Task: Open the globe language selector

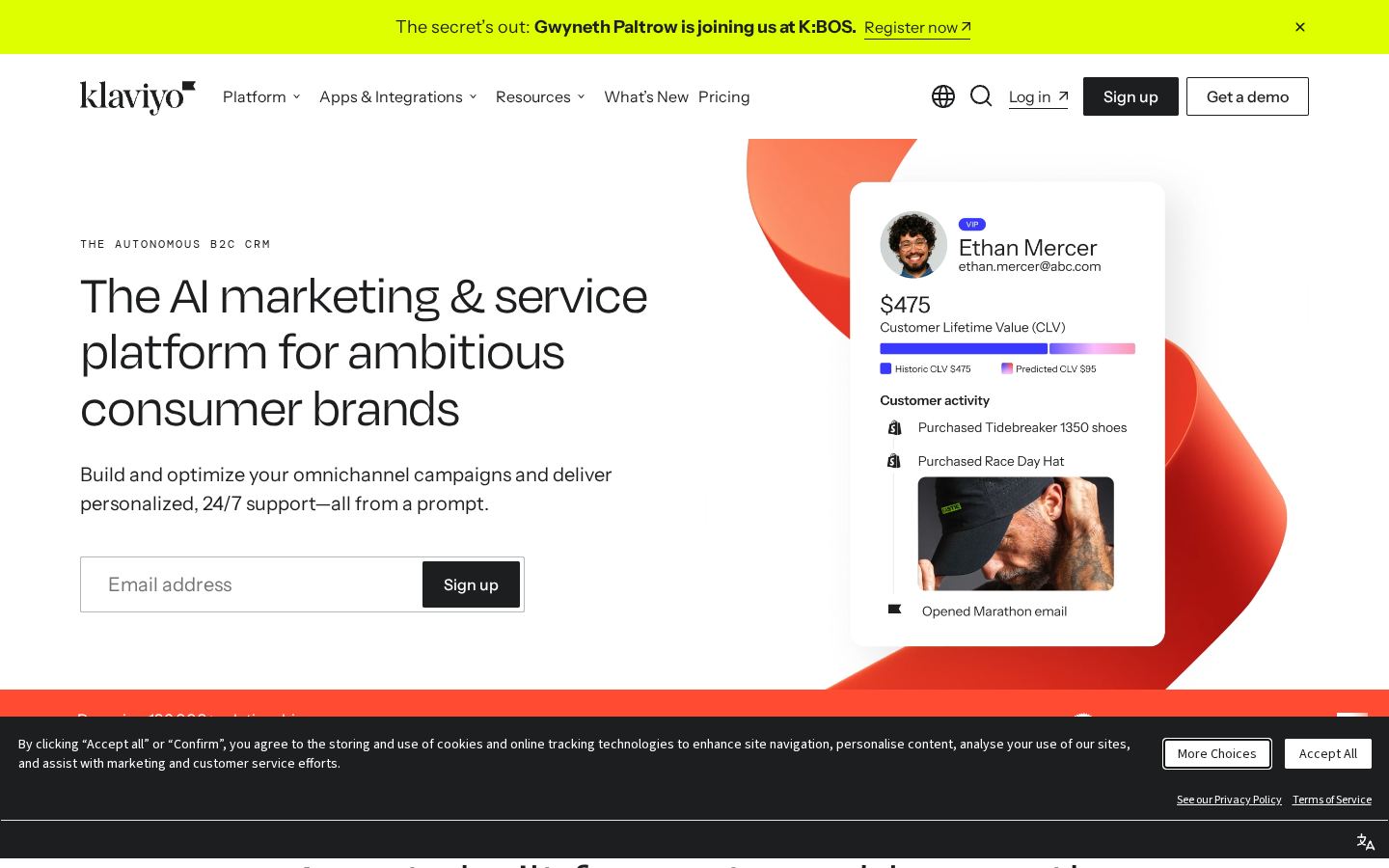Action: point(943,96)
